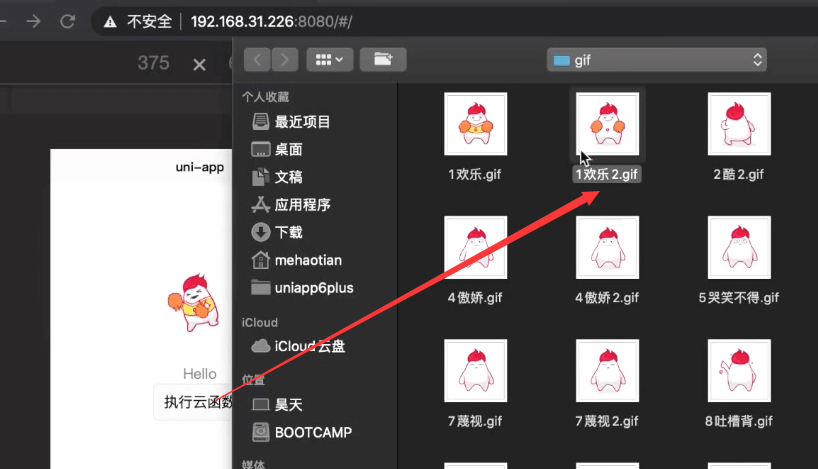Viewport: 818px width, 469px height.
Task: Click the 2酷 2.gif file name
Action: [x=739, y=174]
